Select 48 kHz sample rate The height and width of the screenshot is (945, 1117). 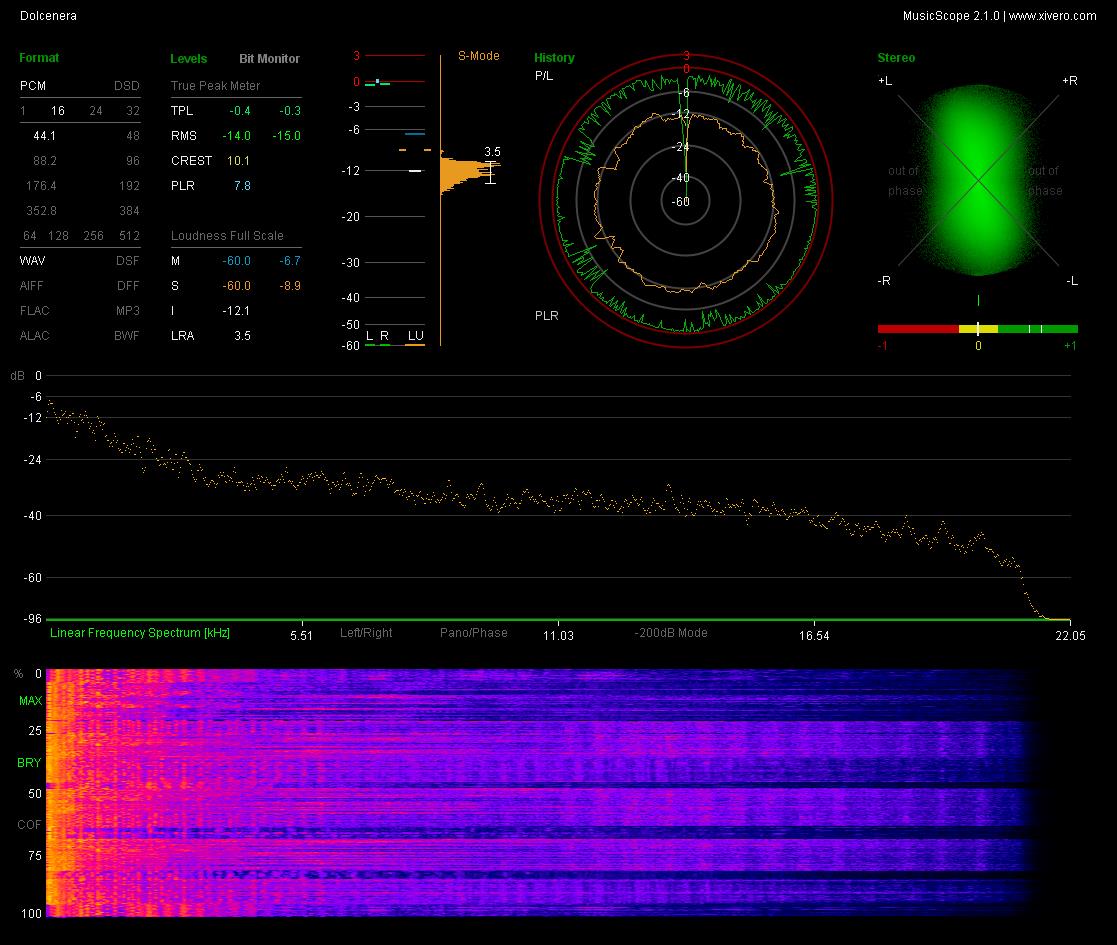133,135
